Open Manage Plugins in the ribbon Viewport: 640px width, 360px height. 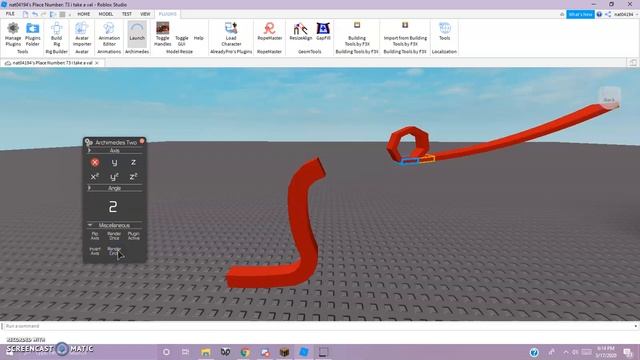coord(13,34)
